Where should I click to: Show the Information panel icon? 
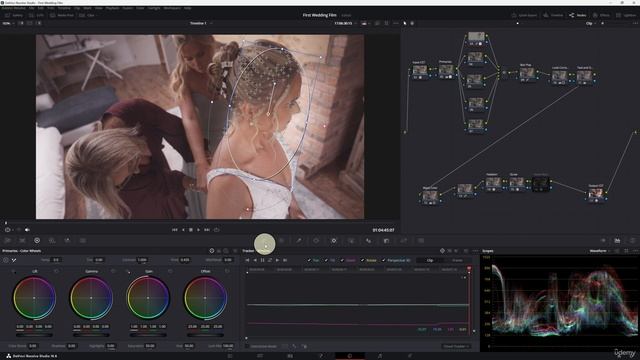632,241
